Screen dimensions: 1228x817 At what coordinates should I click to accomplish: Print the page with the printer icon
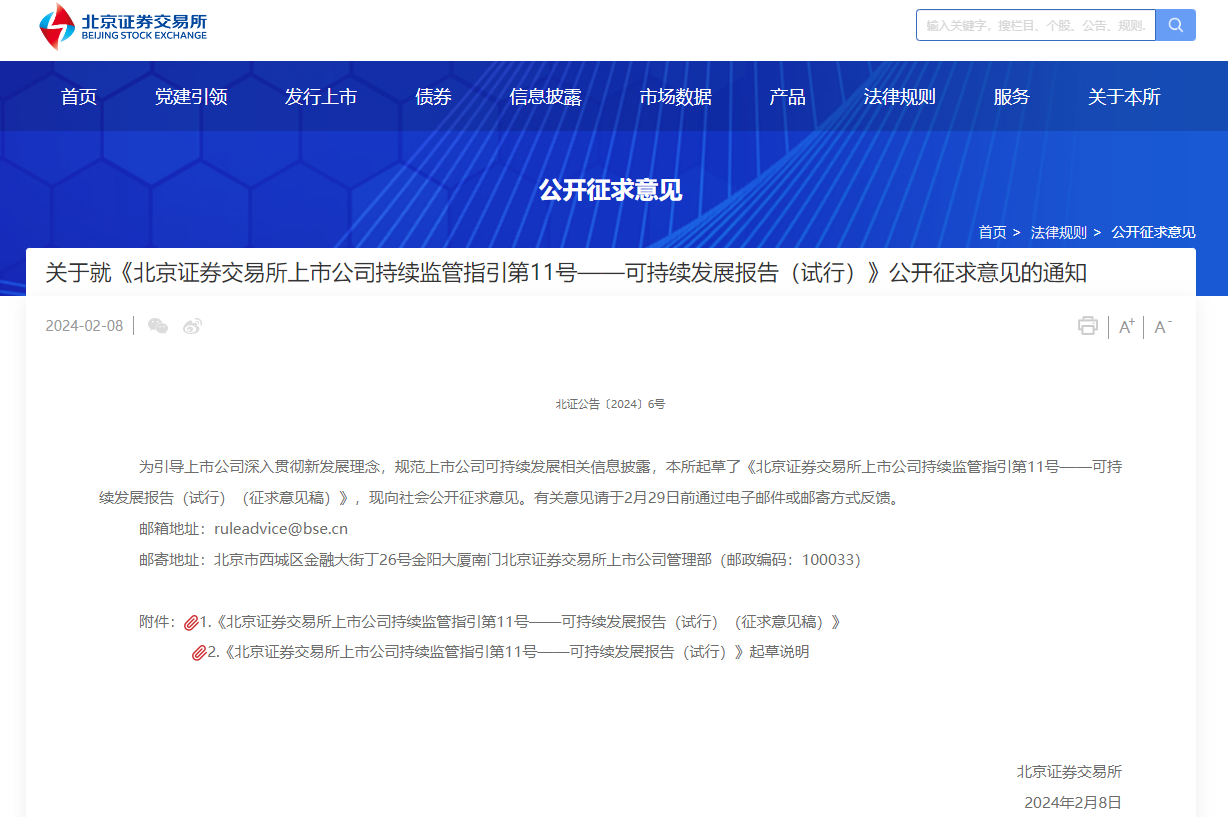click(1088, 326)
